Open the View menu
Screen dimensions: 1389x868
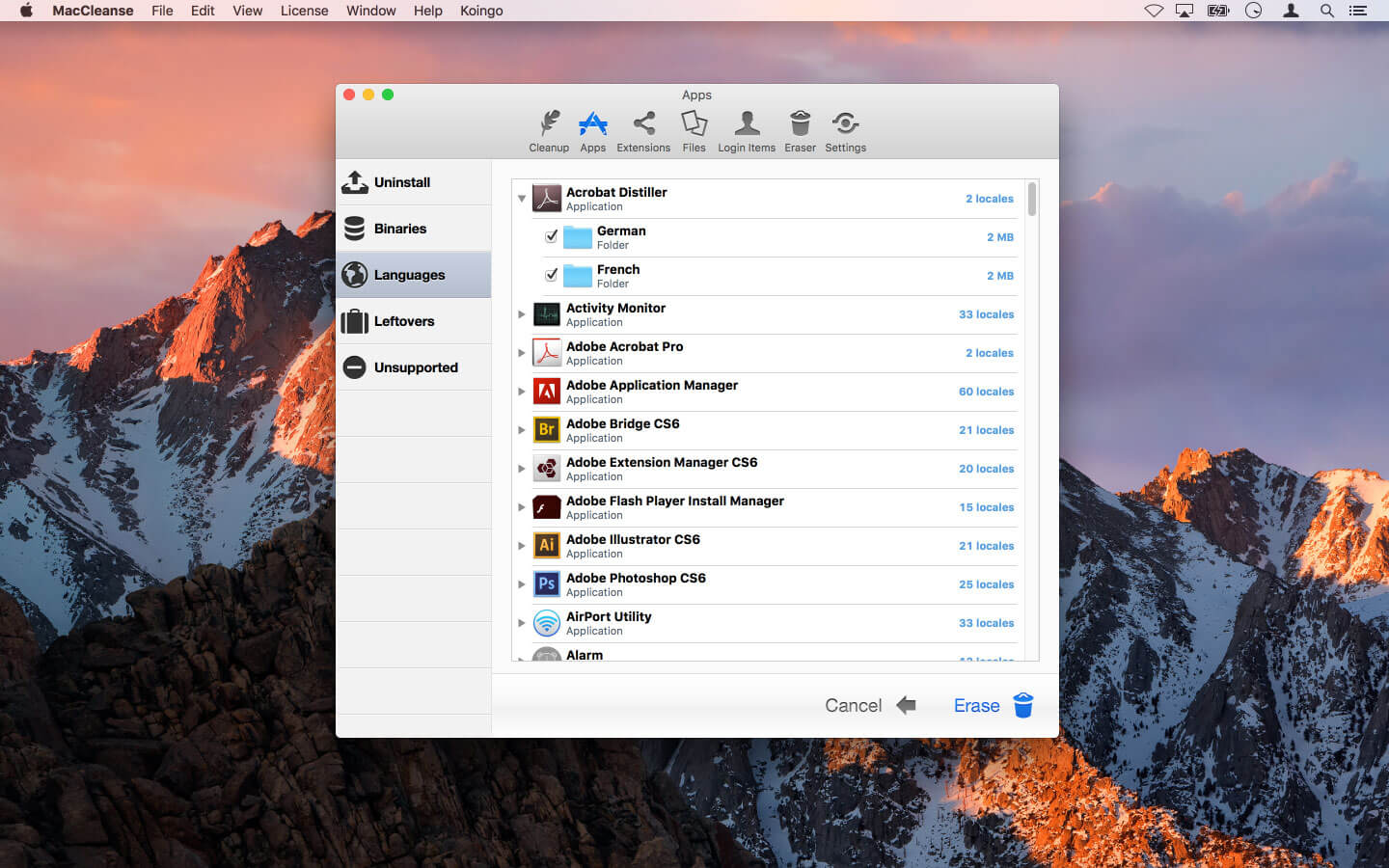pos(247,11)
